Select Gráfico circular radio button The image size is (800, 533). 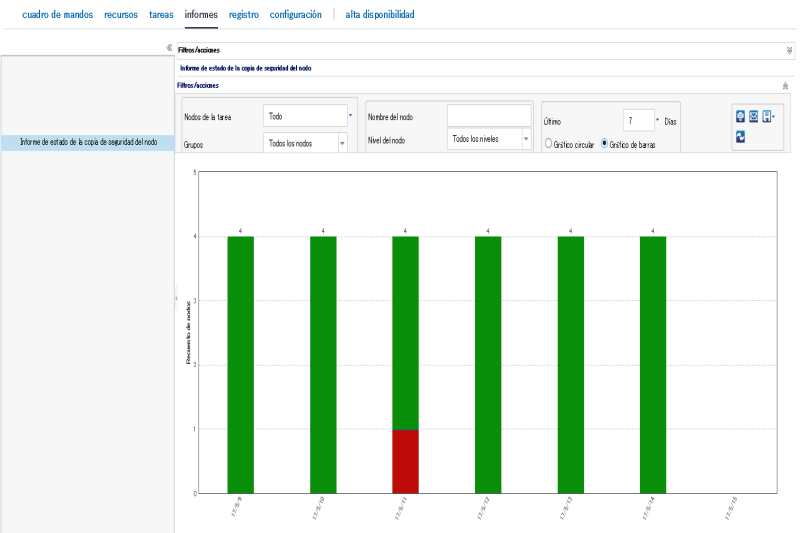click(x=548, y=143)
